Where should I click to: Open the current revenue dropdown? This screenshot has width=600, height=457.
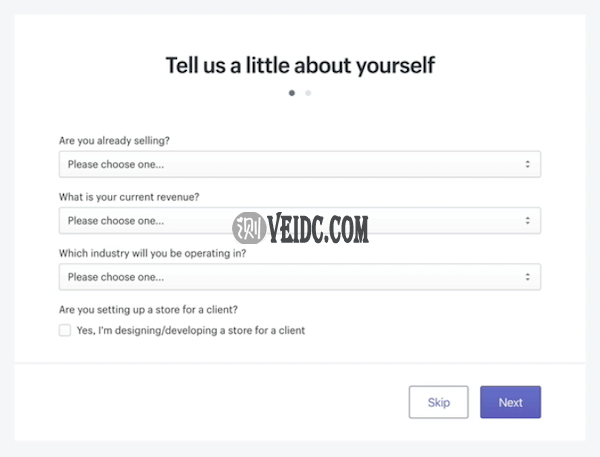coord(300,220)
